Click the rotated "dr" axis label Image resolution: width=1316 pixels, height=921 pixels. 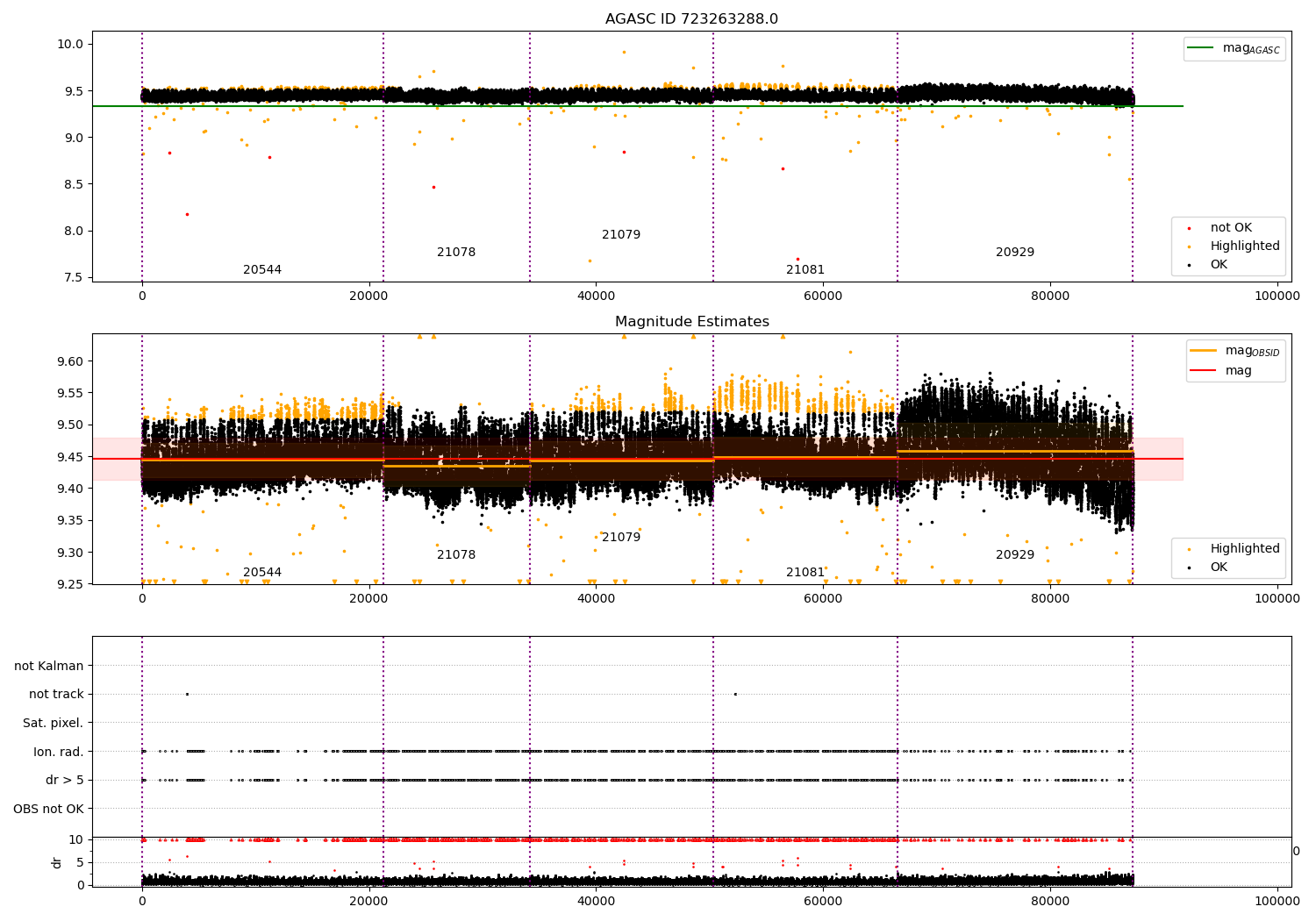[57, 862]
